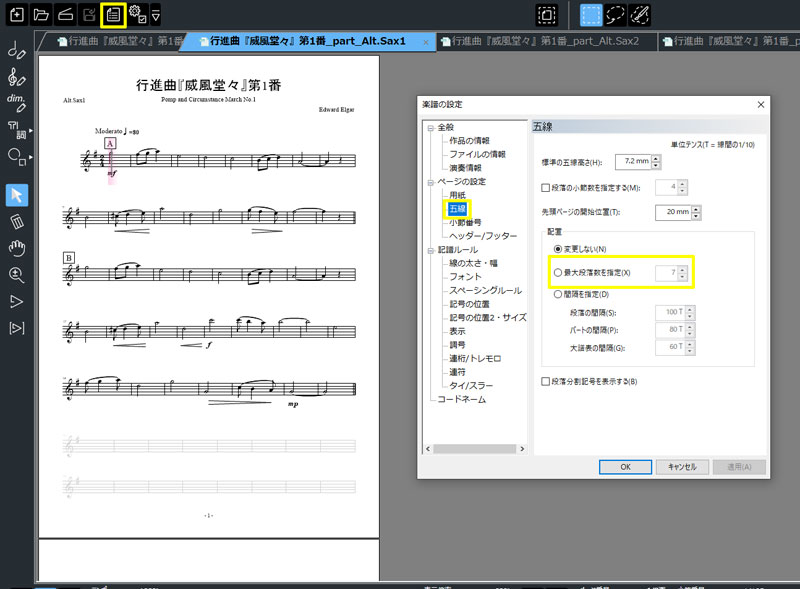Select 線の太さ・幅 in the tree
This screenshot has width=800, height=589.
click(473, 263)
